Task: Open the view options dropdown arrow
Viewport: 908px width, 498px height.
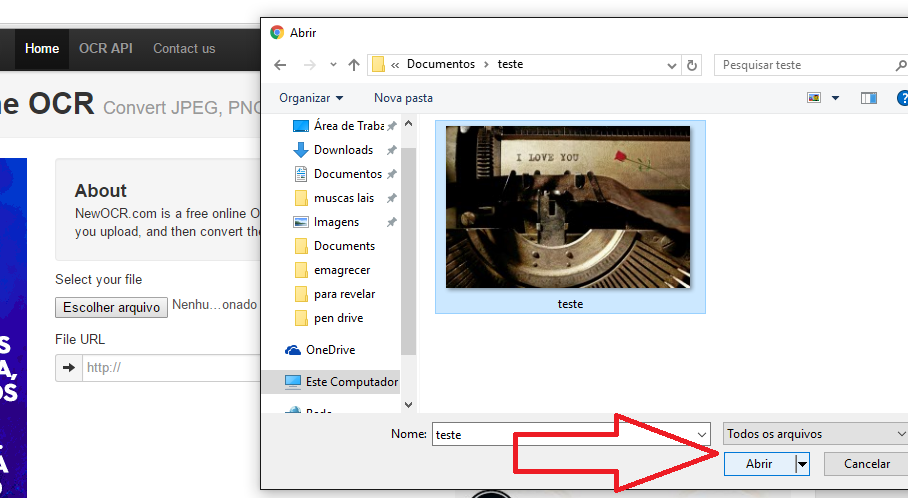Action: (835, 98)
